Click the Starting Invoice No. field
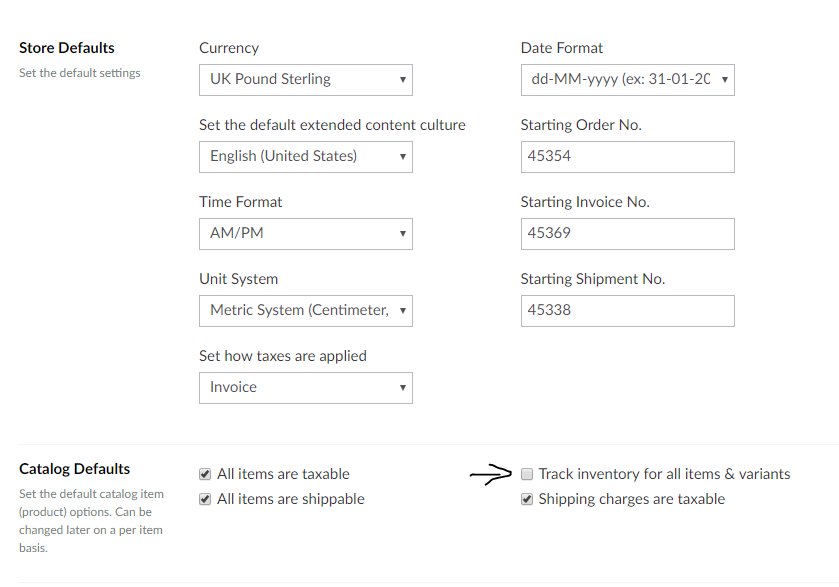Image resolution: width=839 pixels, height=587 pixels. pos(628,234)
